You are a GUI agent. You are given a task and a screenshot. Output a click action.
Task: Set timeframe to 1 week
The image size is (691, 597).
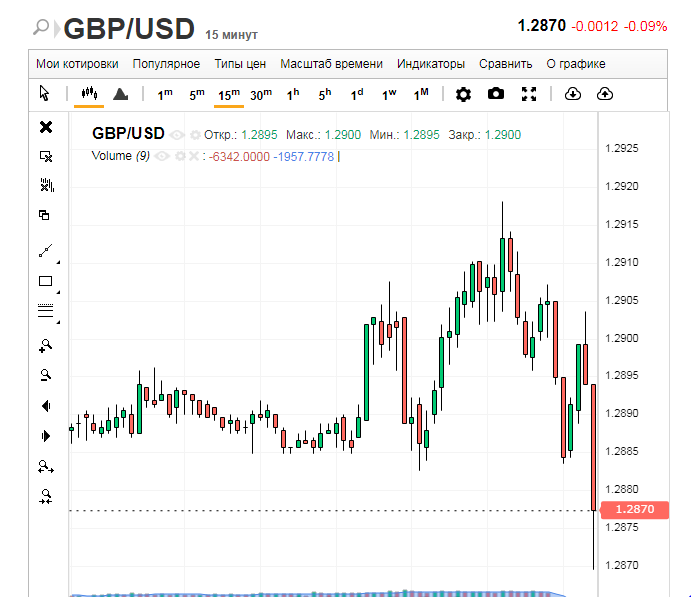point(389,94)
